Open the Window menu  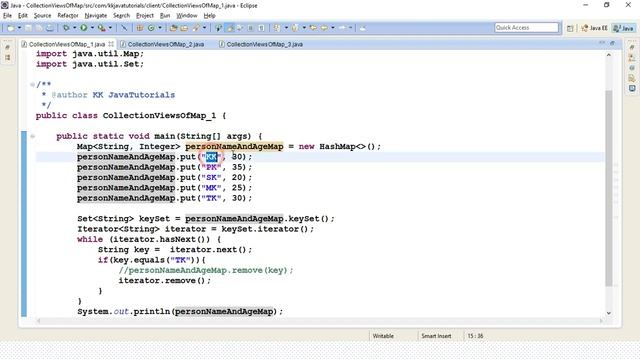[x=187, y=16]
